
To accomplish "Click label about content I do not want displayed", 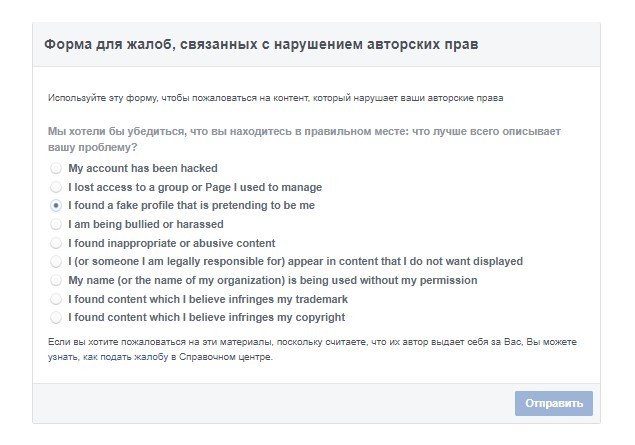I will click(295, 261).
